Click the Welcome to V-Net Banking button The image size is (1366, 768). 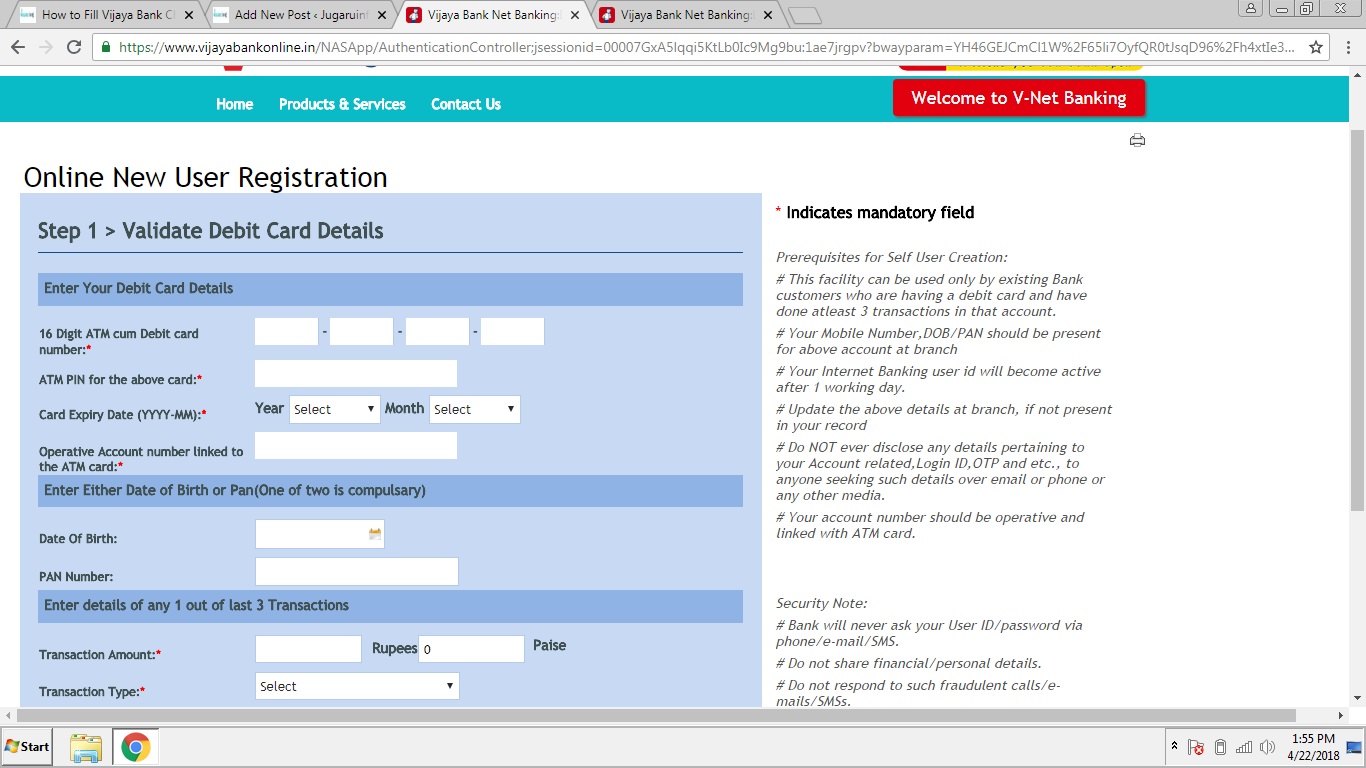click(1019, 98)
